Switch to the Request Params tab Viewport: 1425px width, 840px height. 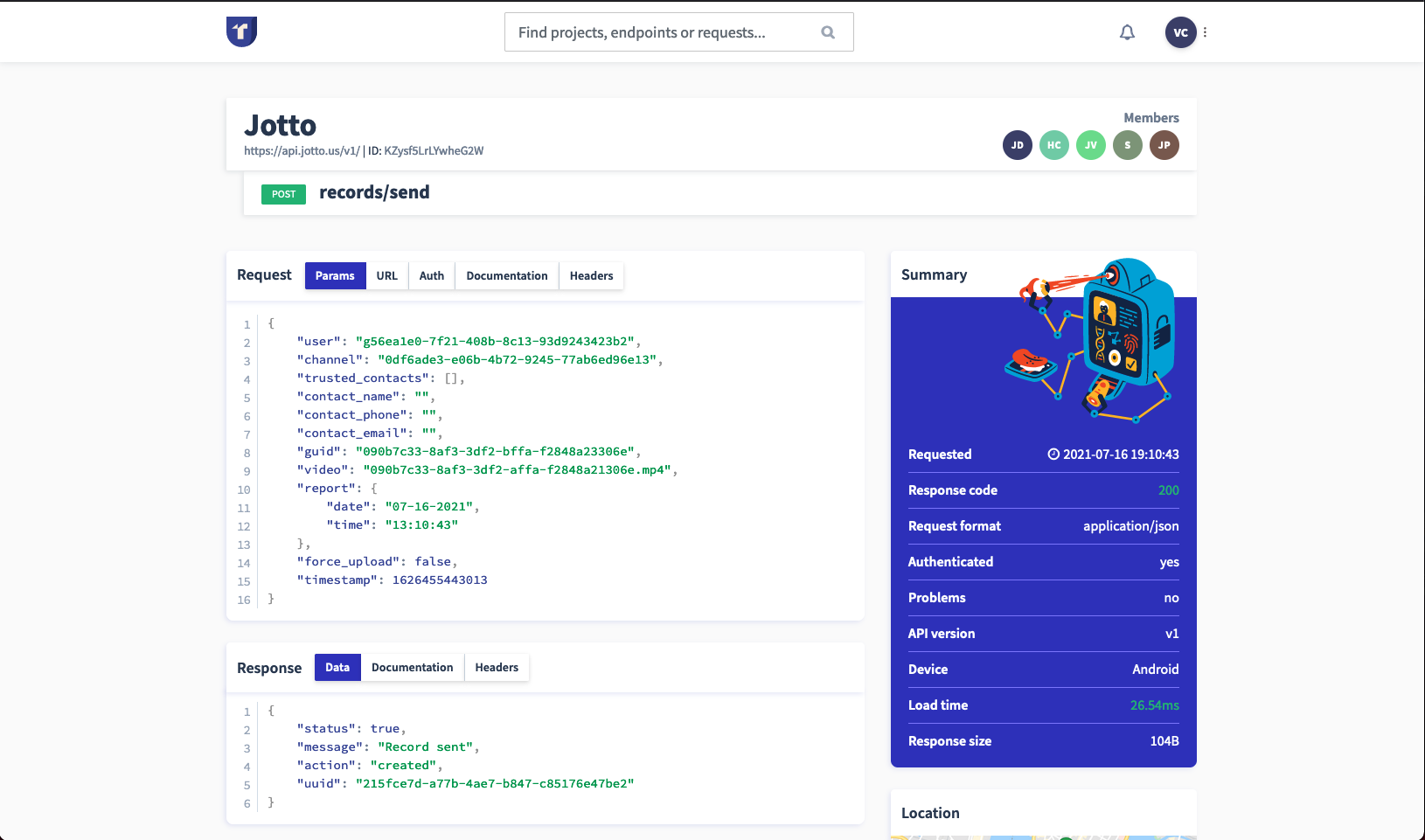(x=335, y=275)
